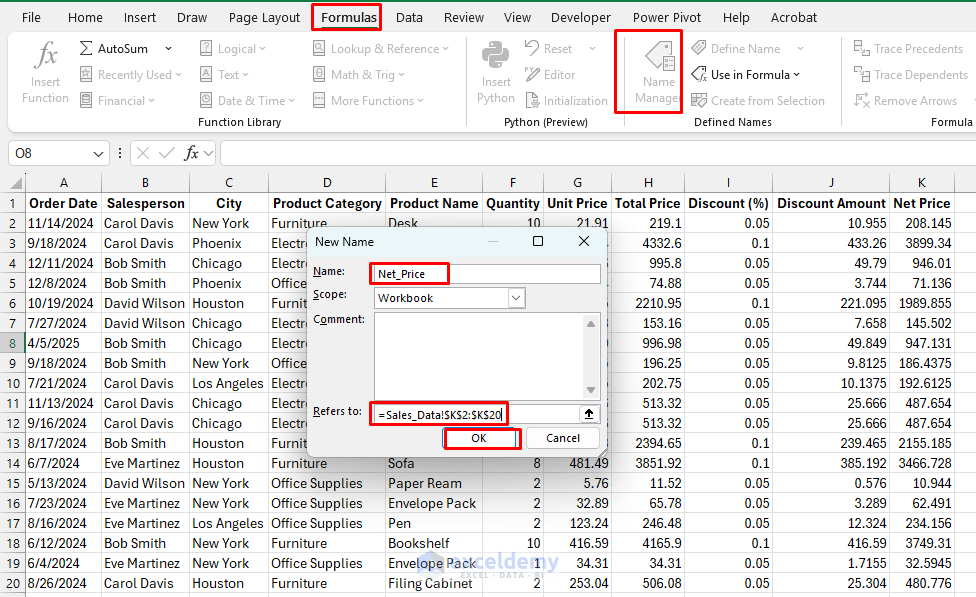Open the Date & Time functions menu
This screenshot has height=597, width=976.
247,101
